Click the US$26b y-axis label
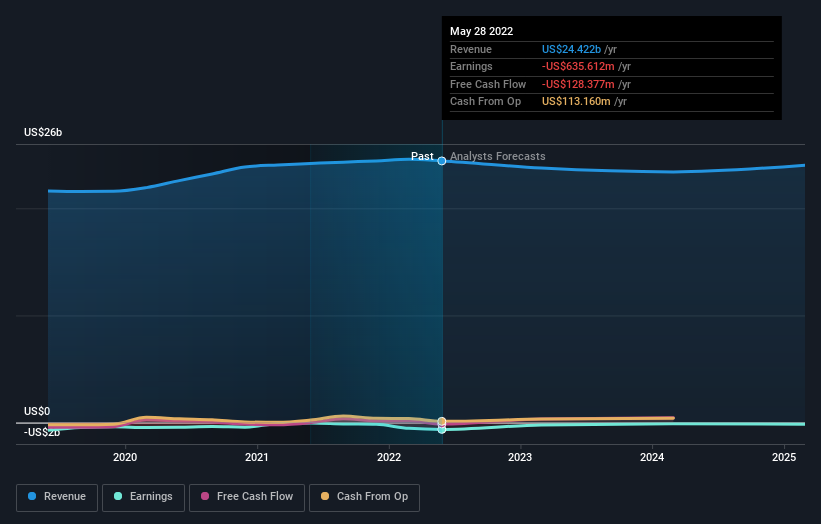821x524 pixels. [x=43, y=132]
